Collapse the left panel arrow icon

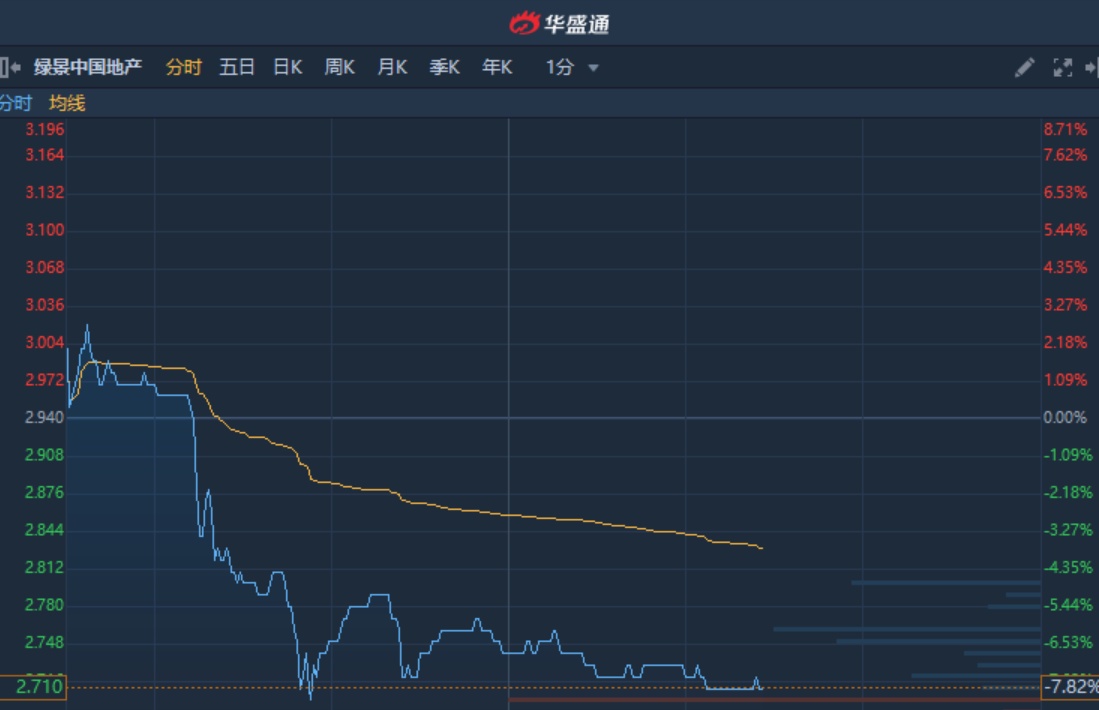click(x=10, y=67)
